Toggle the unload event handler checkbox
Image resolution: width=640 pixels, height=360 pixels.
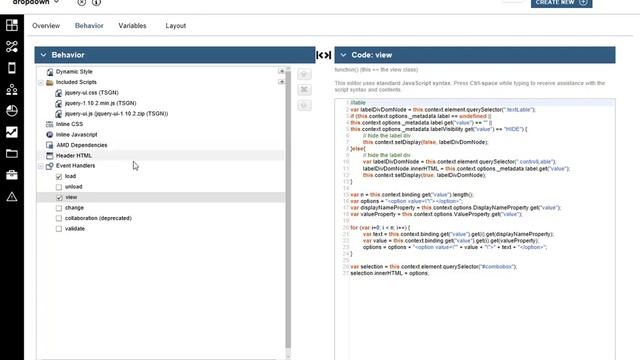[59, 187]
